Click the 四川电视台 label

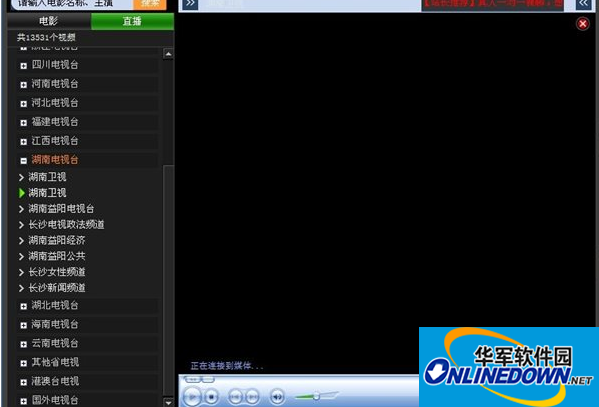coord(55,65)
